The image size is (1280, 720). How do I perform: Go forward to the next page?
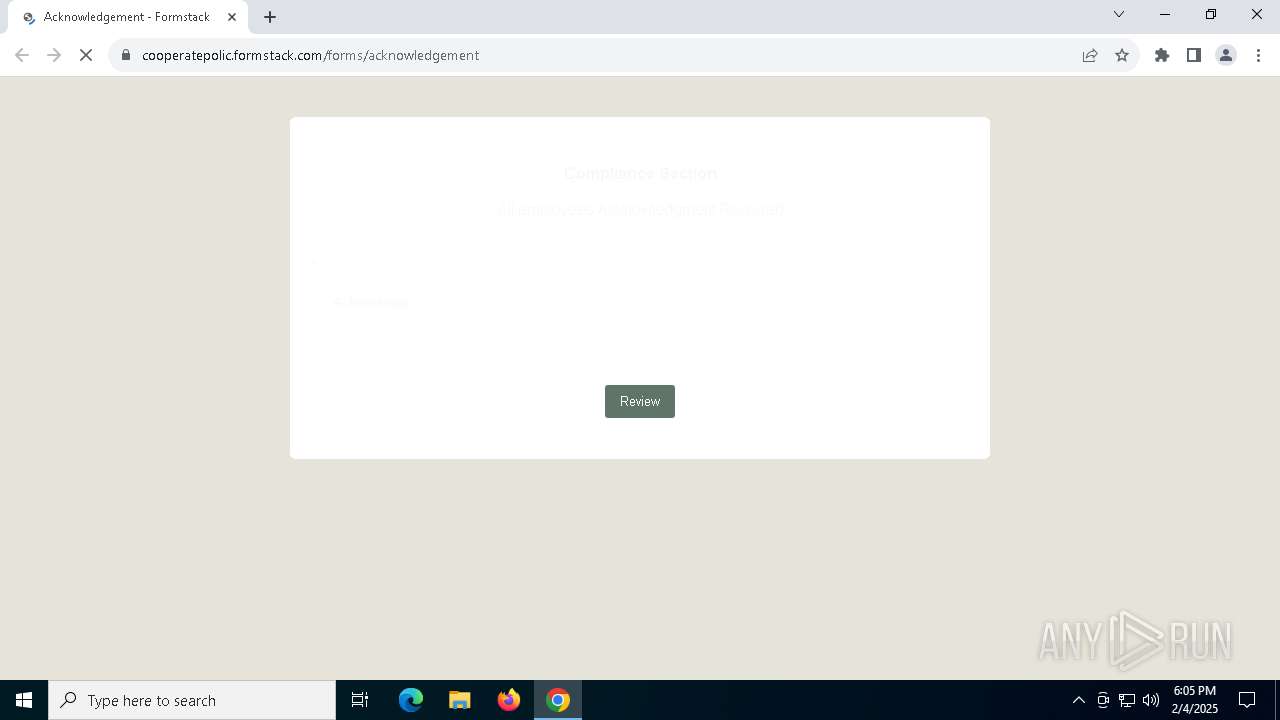click(54, 55)
